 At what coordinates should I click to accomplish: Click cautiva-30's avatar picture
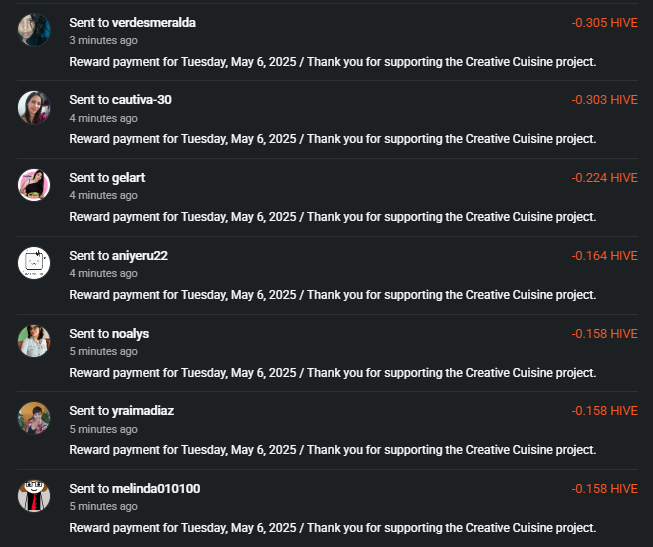click(34, 107)
